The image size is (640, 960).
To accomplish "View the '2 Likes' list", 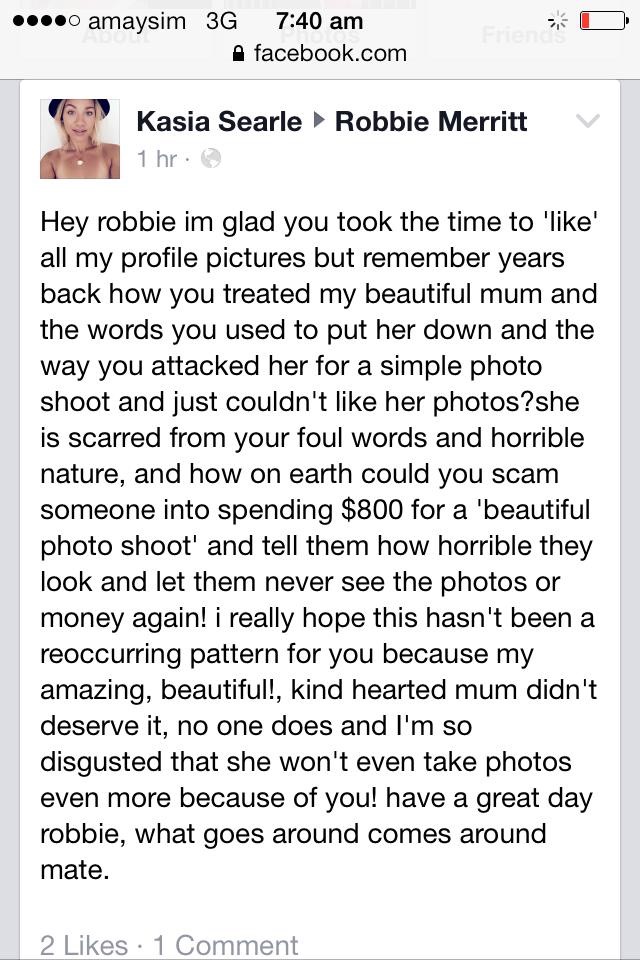I will [x=84, y=945].
